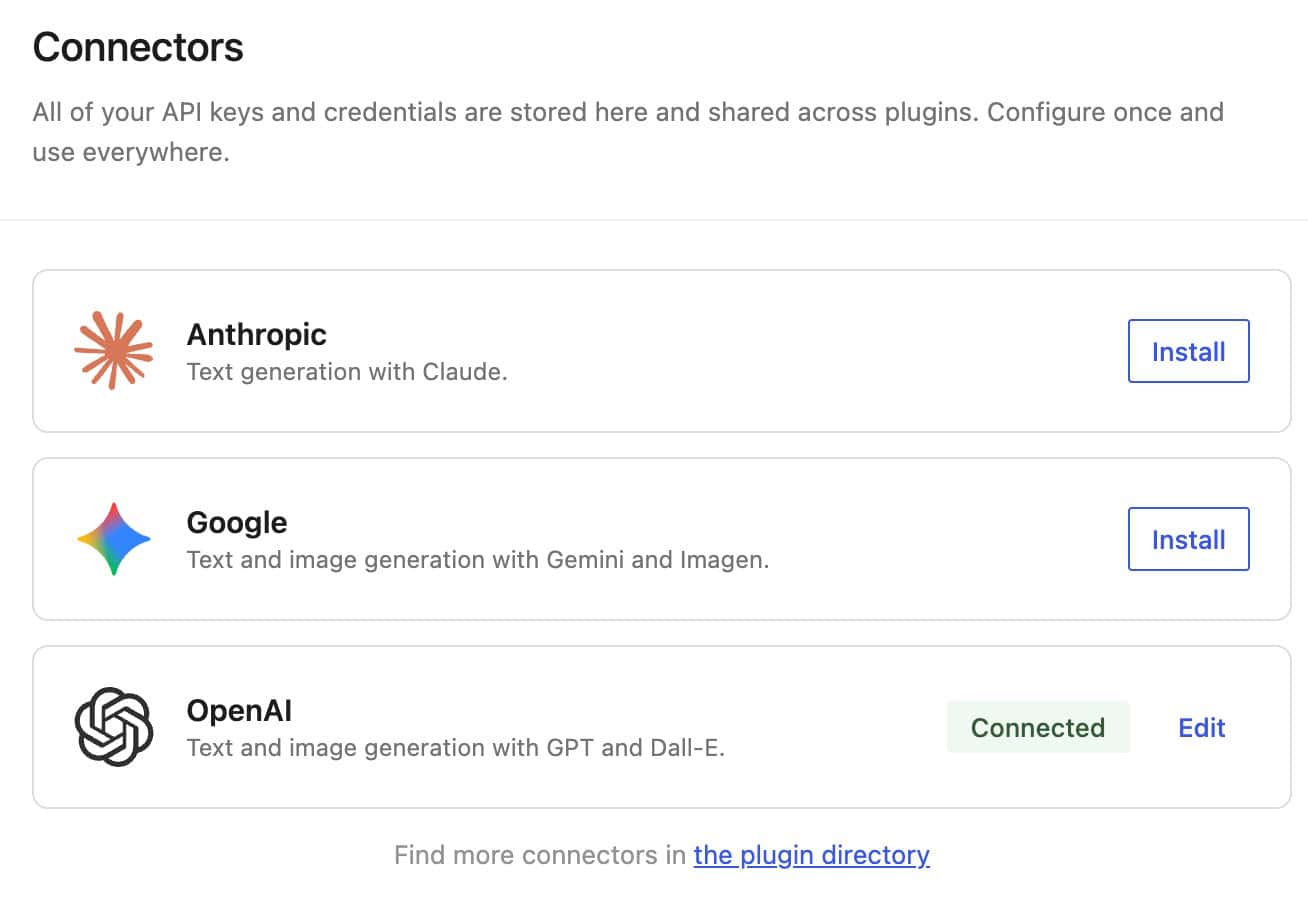Click the Gemini and Imagen description text

tap(477, 560)
